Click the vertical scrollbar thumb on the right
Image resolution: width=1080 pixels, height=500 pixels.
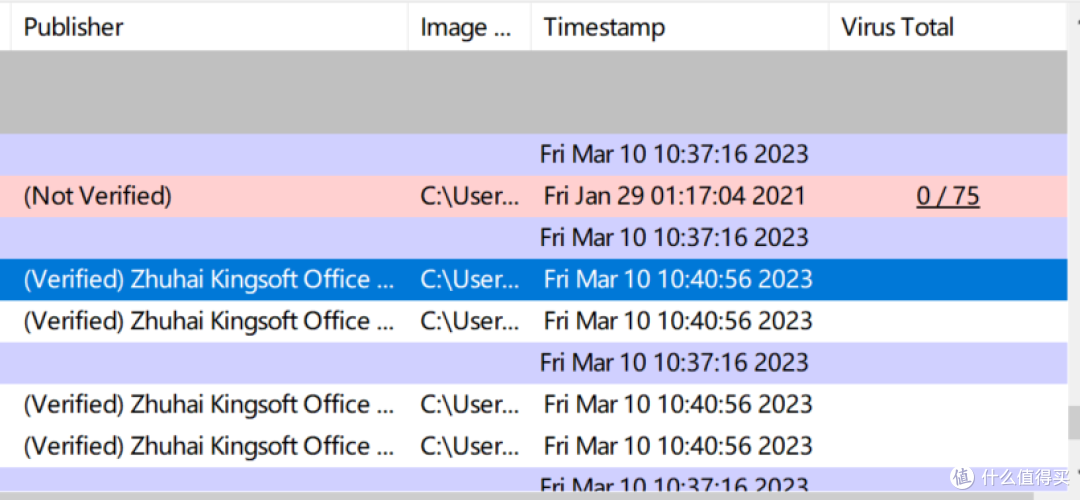(x=1074, y=421)
